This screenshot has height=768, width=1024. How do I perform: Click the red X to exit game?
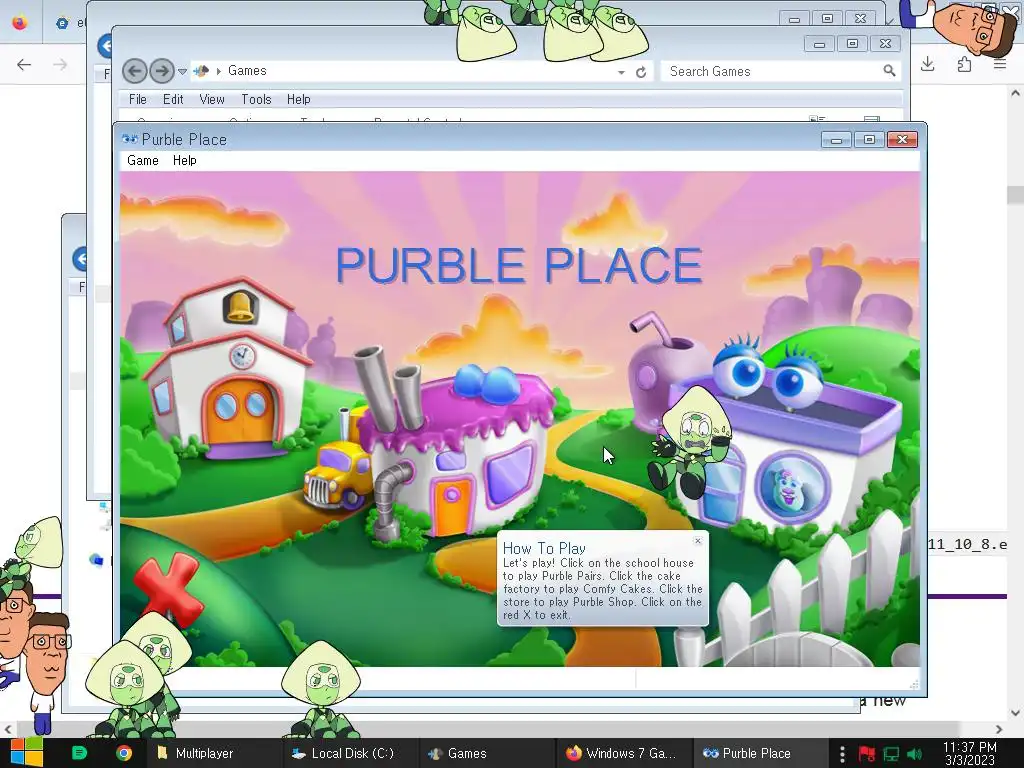point(168,588)
